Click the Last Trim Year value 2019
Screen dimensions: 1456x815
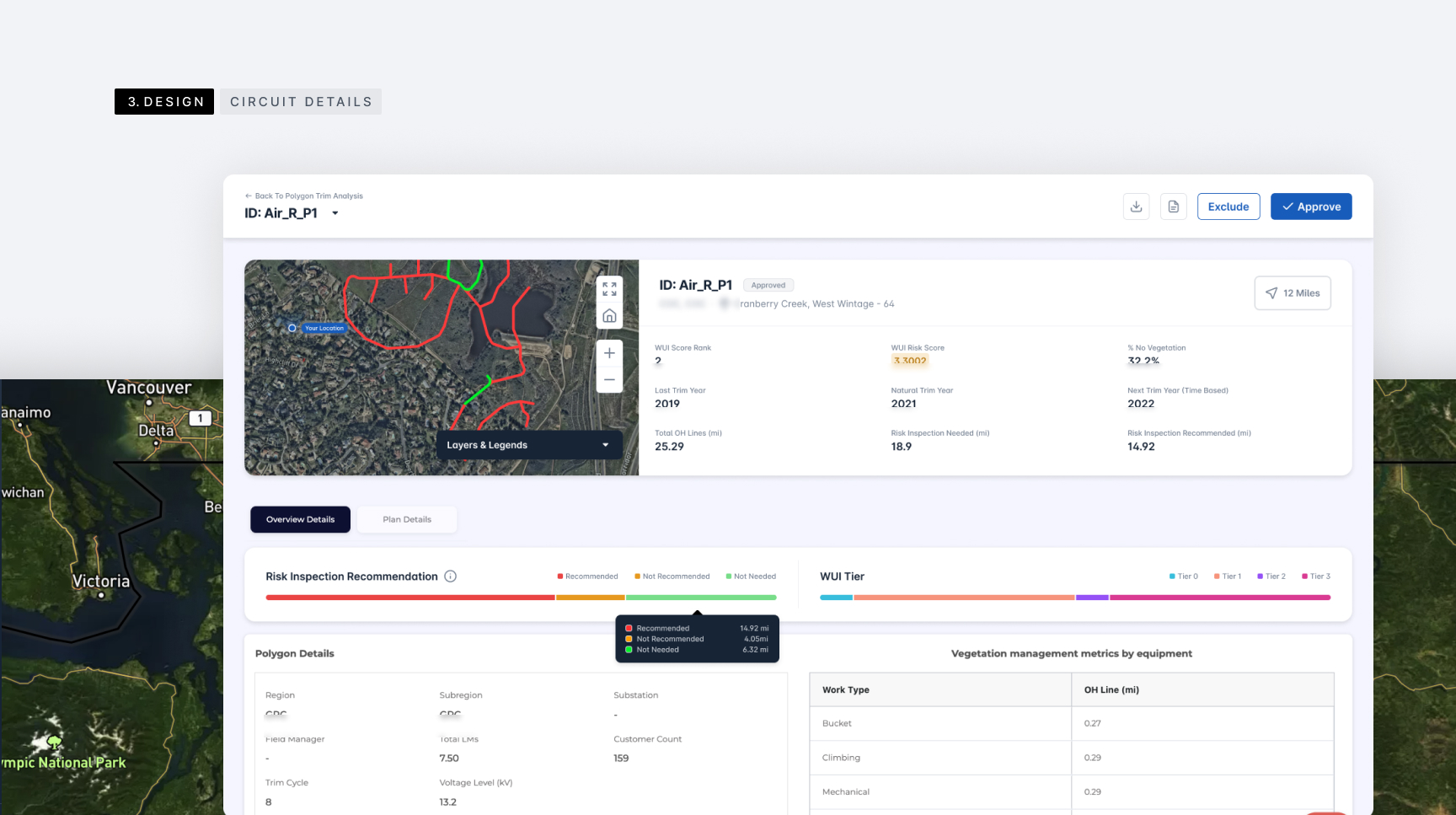click(667, 404)
